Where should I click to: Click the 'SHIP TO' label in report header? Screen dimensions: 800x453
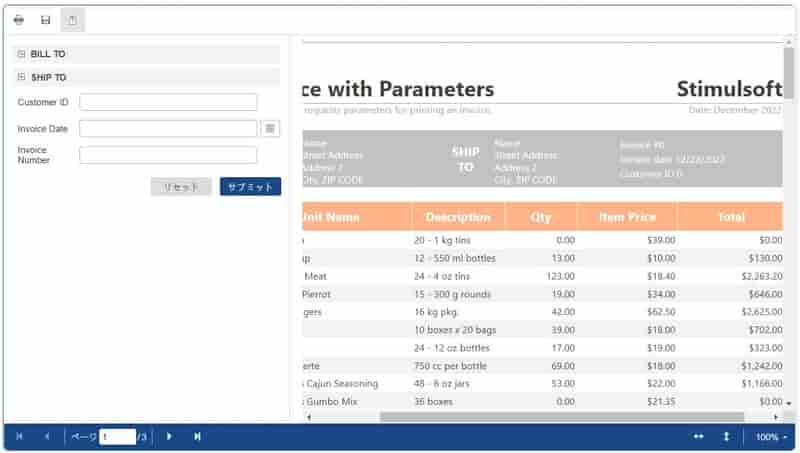465,159
